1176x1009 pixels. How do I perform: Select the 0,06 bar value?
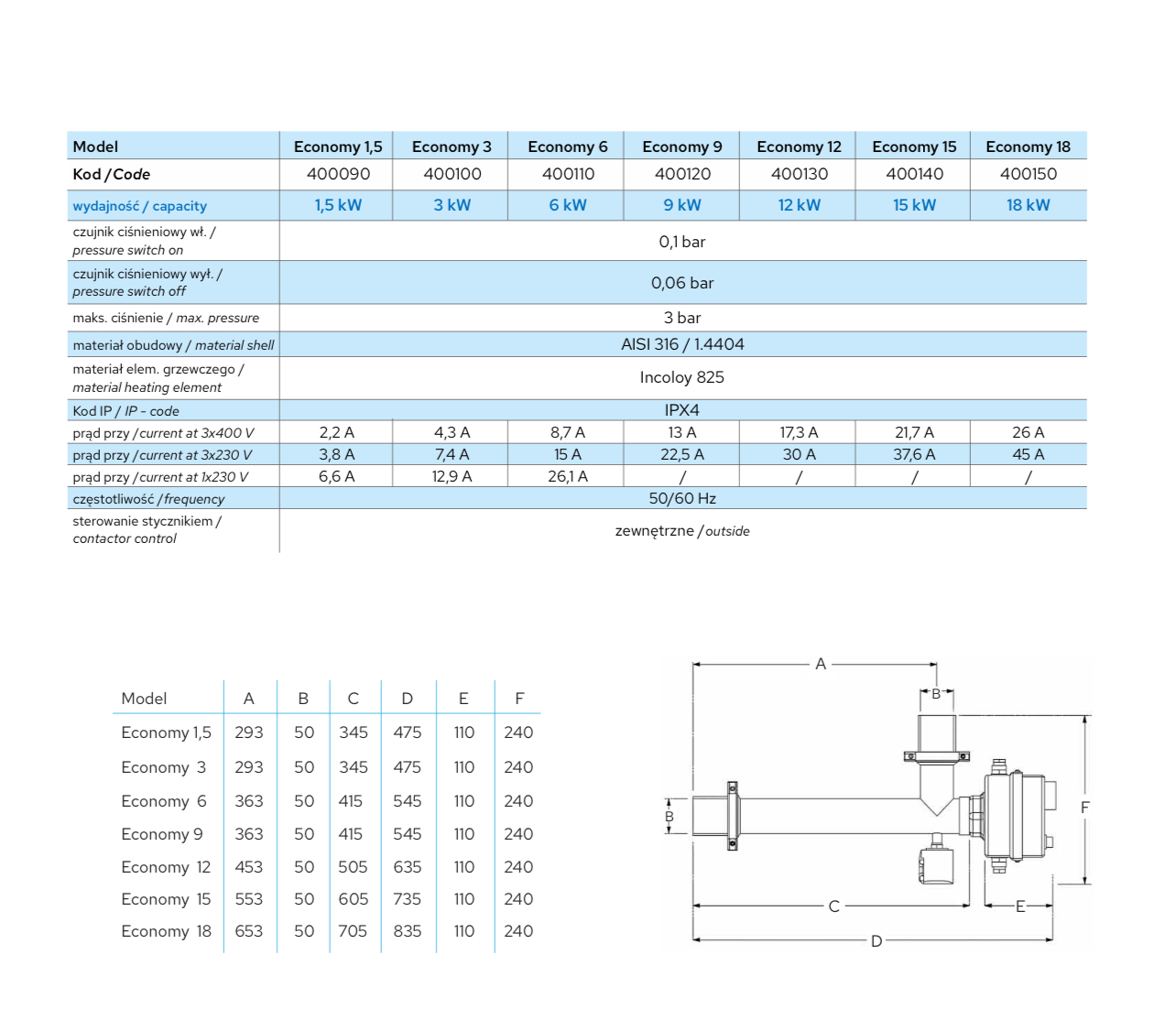tap(682, 283)
